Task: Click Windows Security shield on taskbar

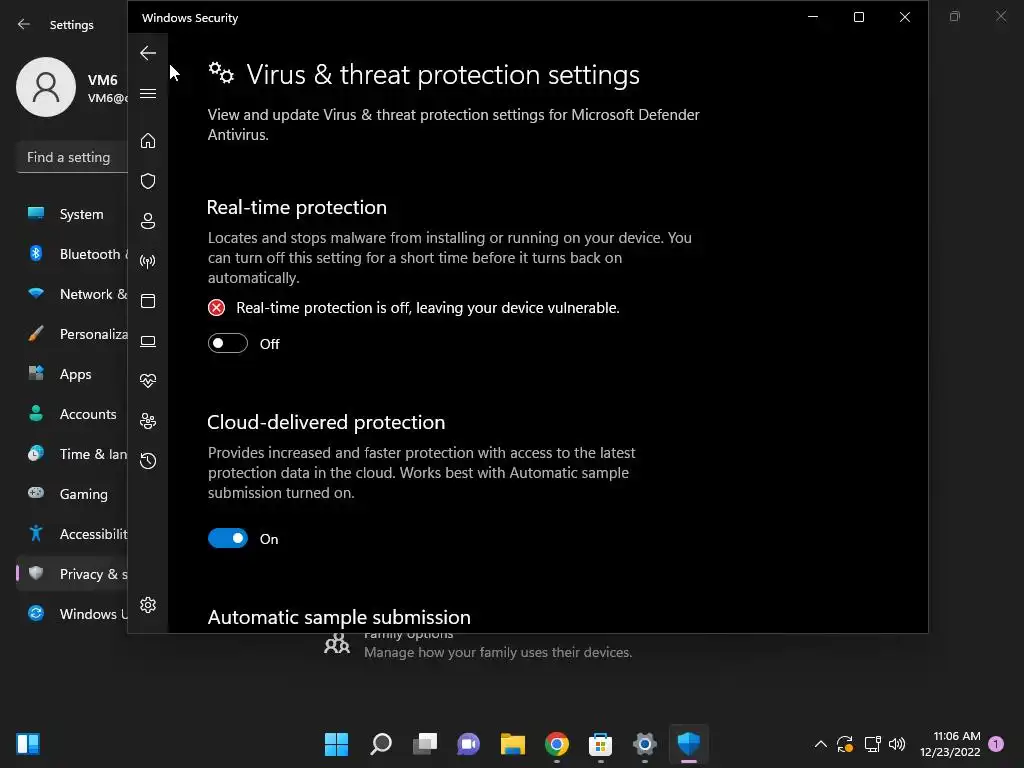Action: [688, 744]
